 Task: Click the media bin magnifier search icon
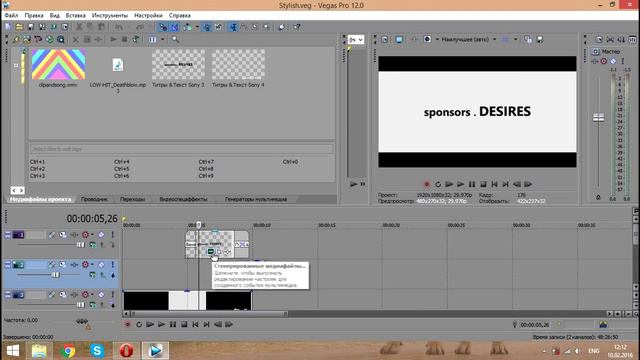[175, 40]
